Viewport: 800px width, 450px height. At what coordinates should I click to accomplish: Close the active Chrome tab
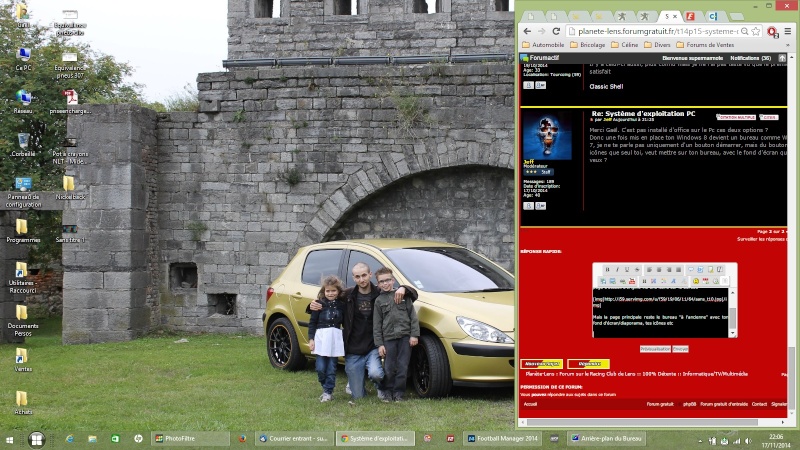coord(675,17)
